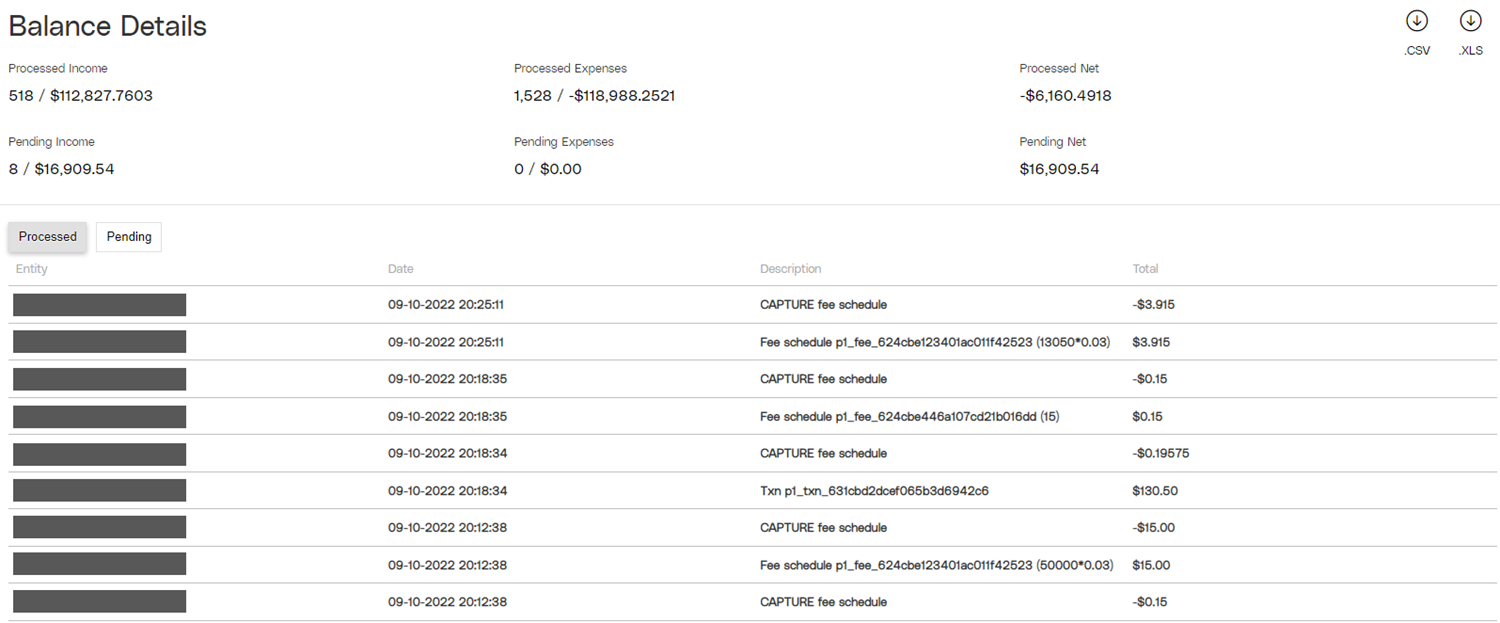The height and width of the screenshot is (623, 1500).
Task: Click the fee schedule description ending in (15)
Action: tap(909, 416)
